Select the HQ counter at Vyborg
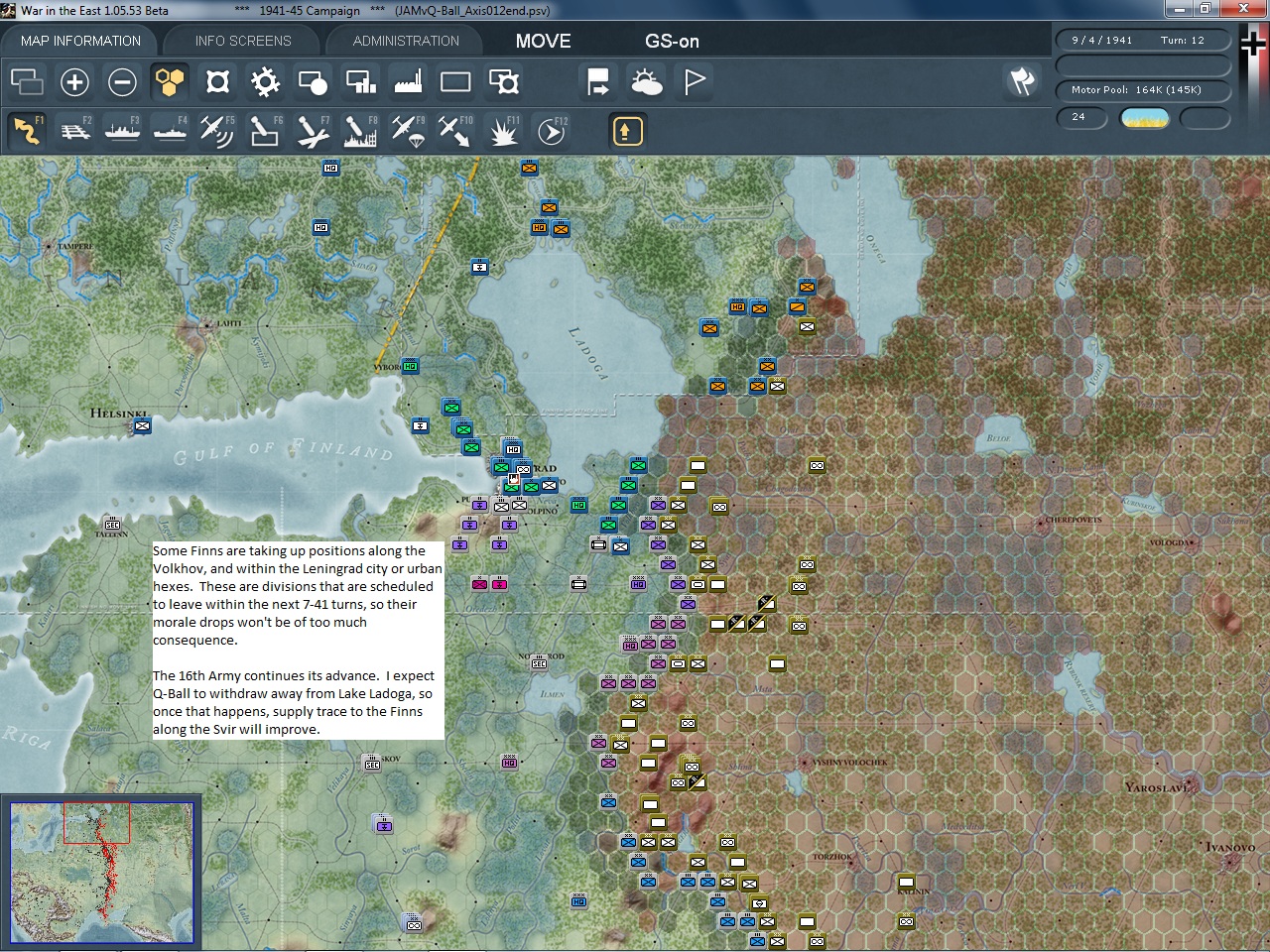The image size is (1270, 952). click(x=410, y=367)
